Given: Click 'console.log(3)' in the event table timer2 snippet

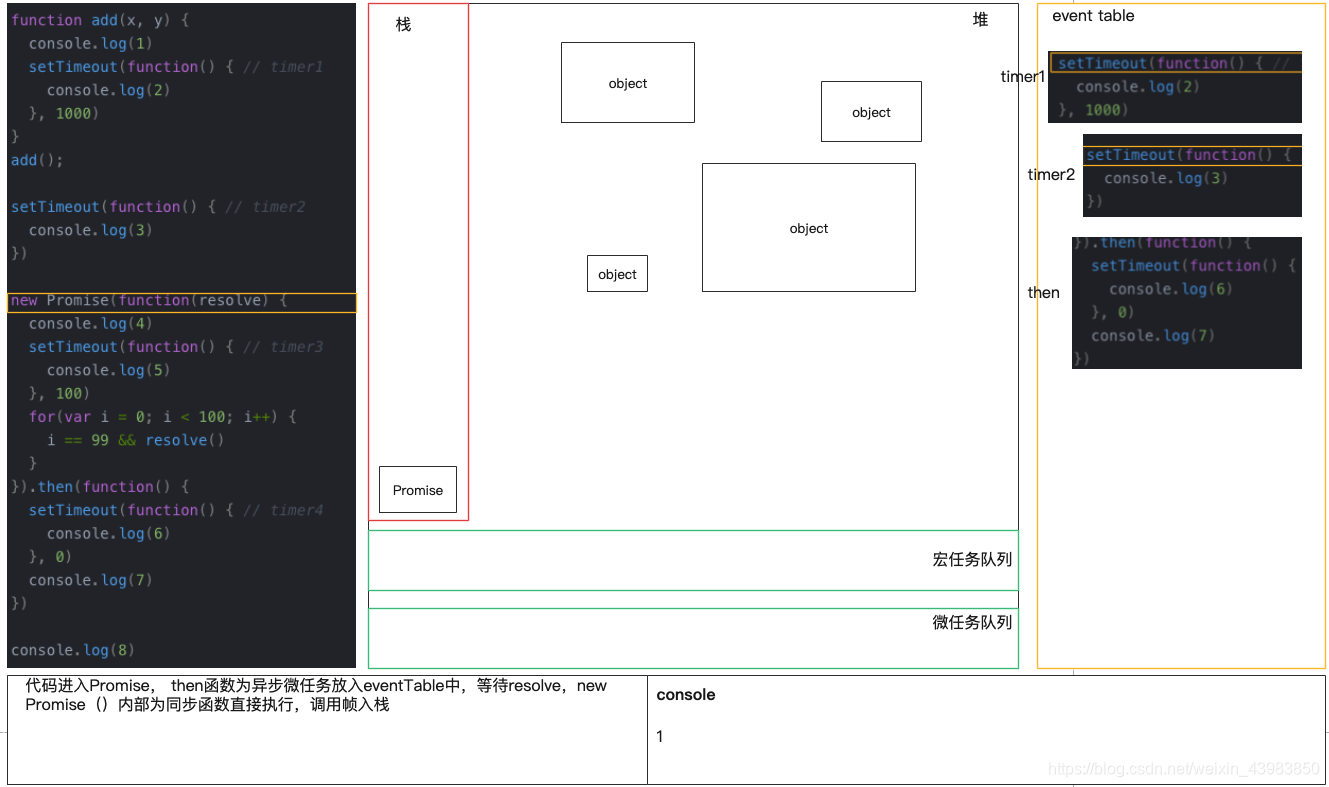Looking at the screenshot, I should point(1166,178).
